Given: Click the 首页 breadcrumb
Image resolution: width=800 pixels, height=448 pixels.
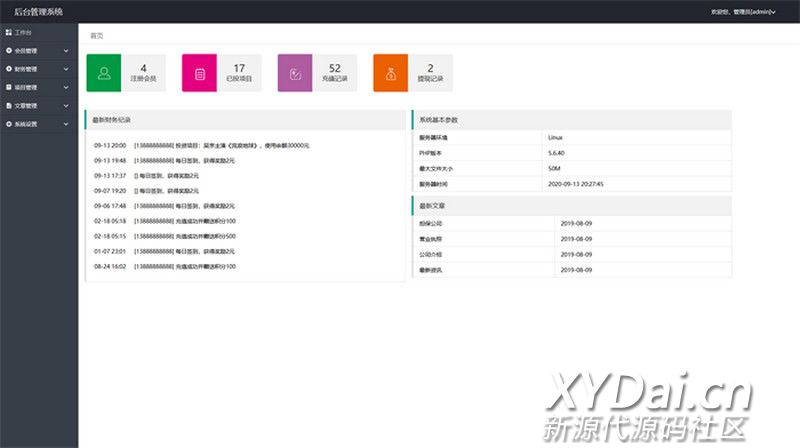Looking at the screenshot, I should [96, 36].
